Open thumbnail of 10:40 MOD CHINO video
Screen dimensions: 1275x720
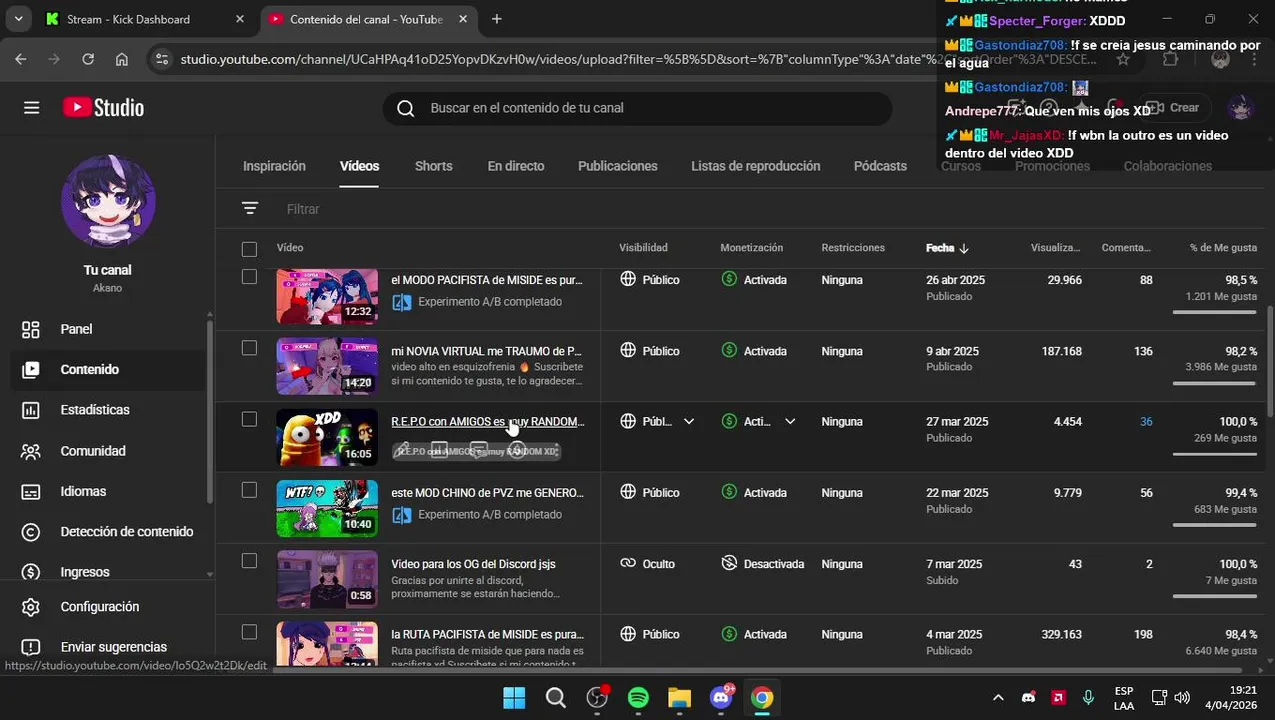point(327,509)
